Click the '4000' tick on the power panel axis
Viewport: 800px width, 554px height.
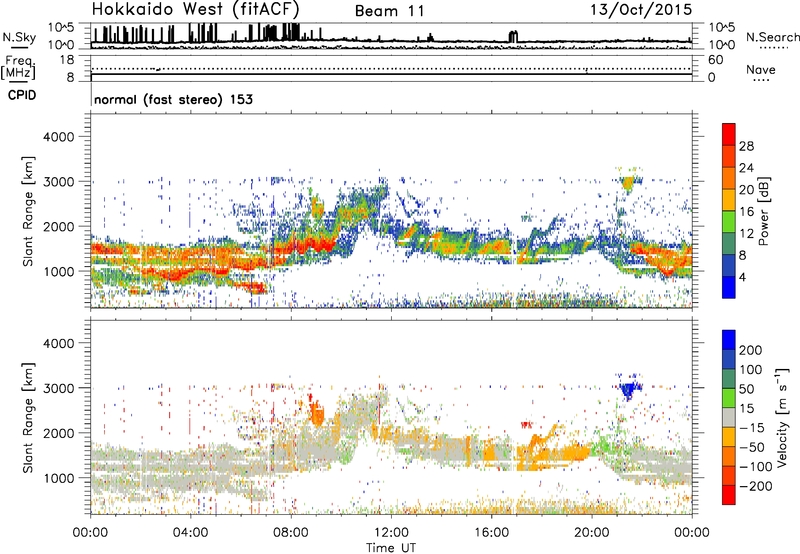point(59,137)
